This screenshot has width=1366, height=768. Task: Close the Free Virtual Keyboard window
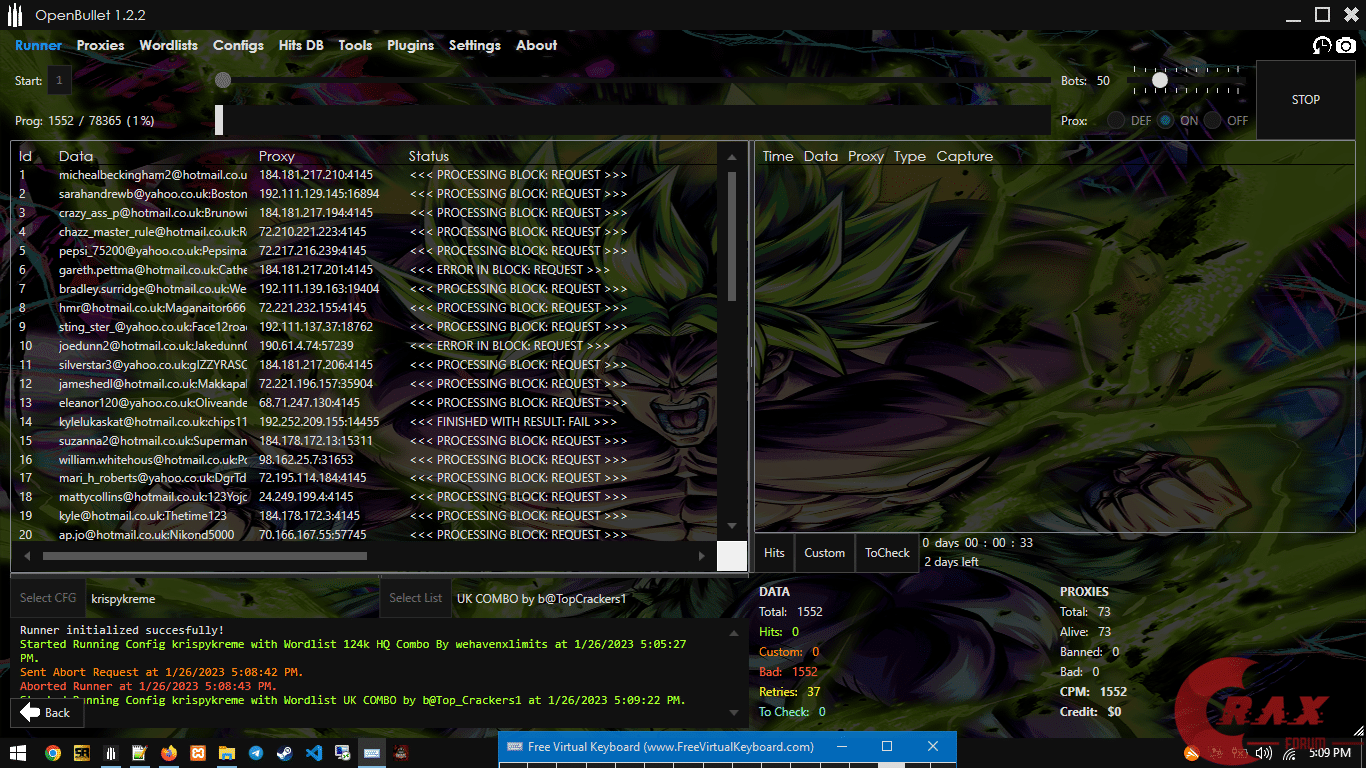point(933,746)
